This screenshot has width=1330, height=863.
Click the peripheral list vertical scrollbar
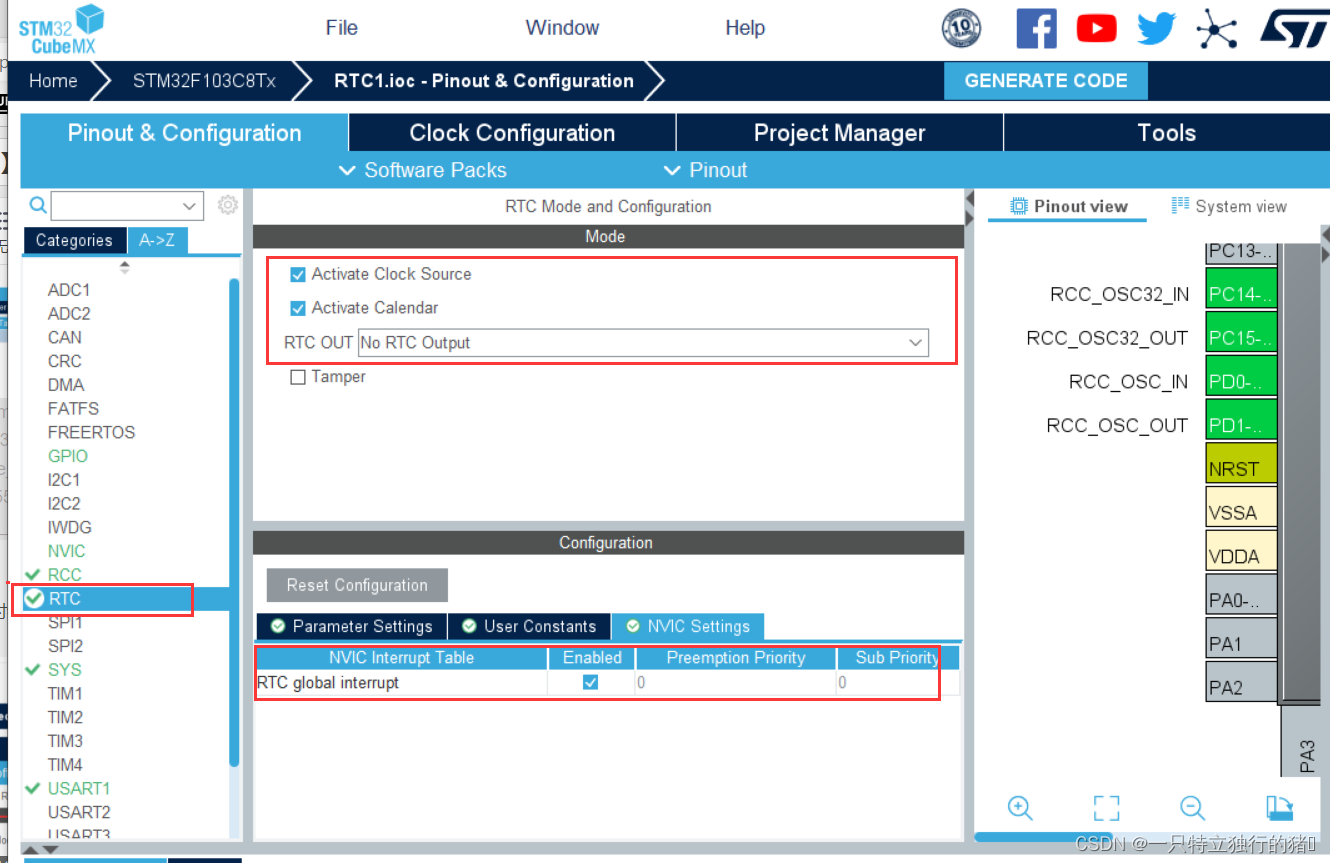(234, 523)
